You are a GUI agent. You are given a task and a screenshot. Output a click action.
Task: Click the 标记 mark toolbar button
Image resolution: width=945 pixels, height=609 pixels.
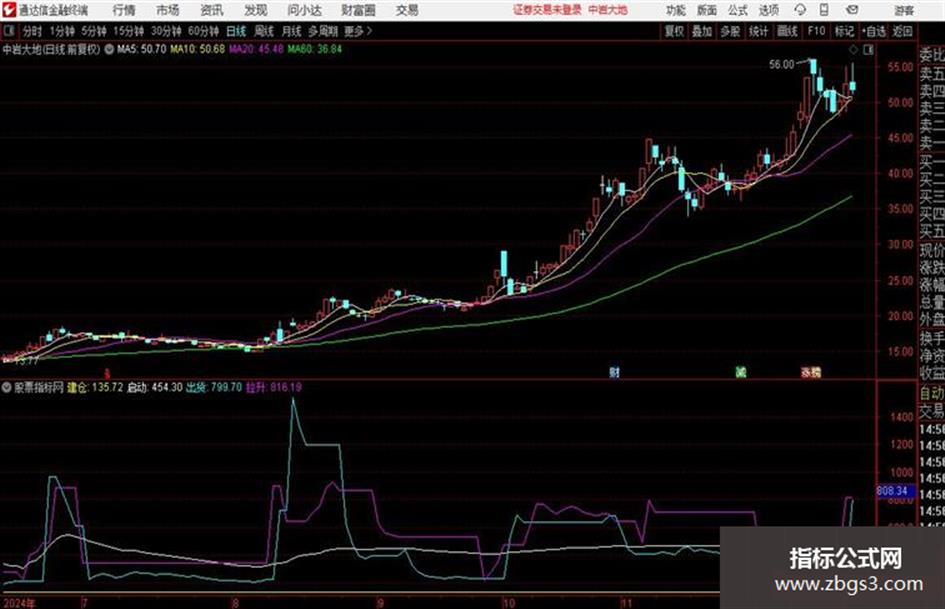point(844,31)
